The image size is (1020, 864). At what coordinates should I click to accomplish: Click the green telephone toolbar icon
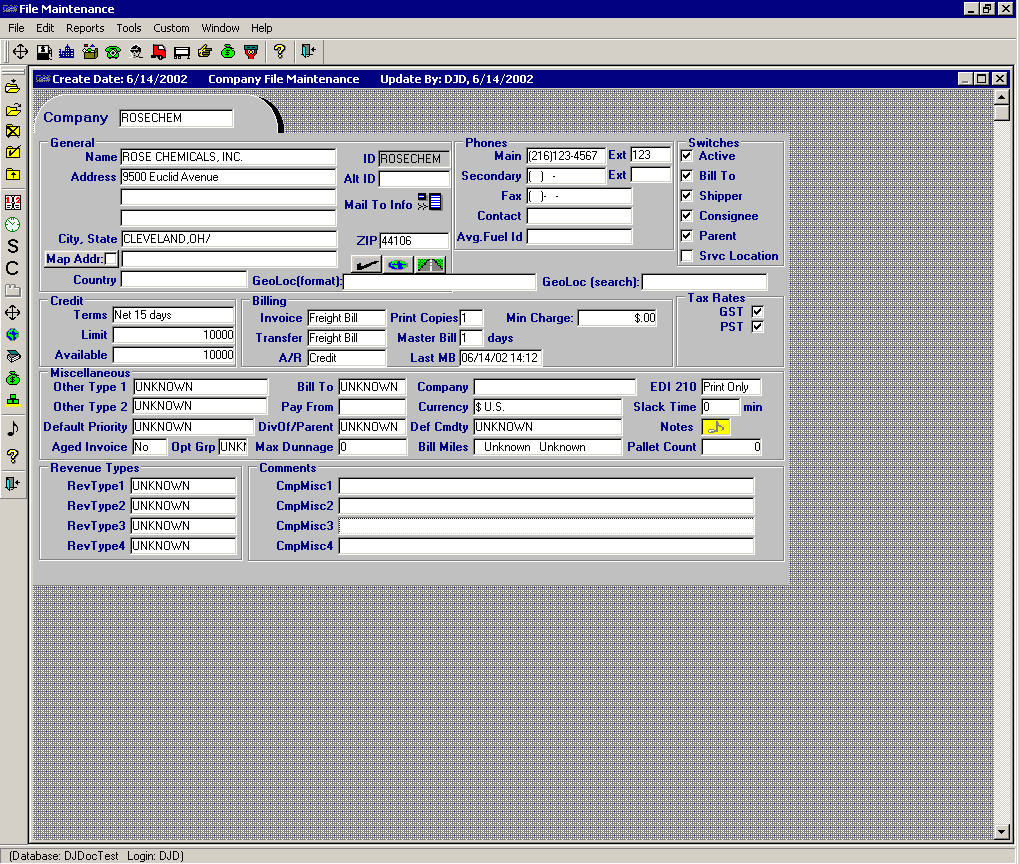113,51
